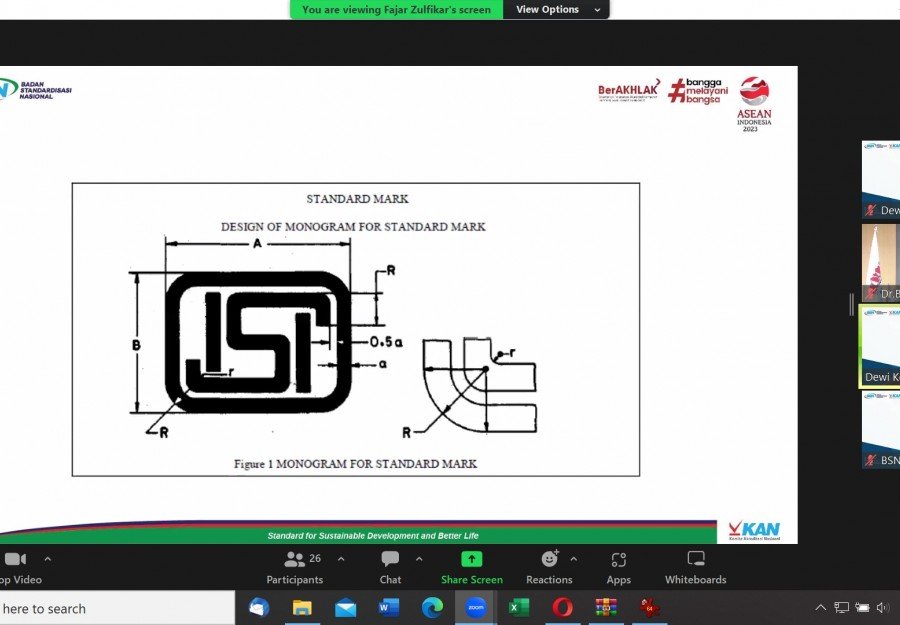Open Whiteboards in Zoom

click(x=695, y=566)
